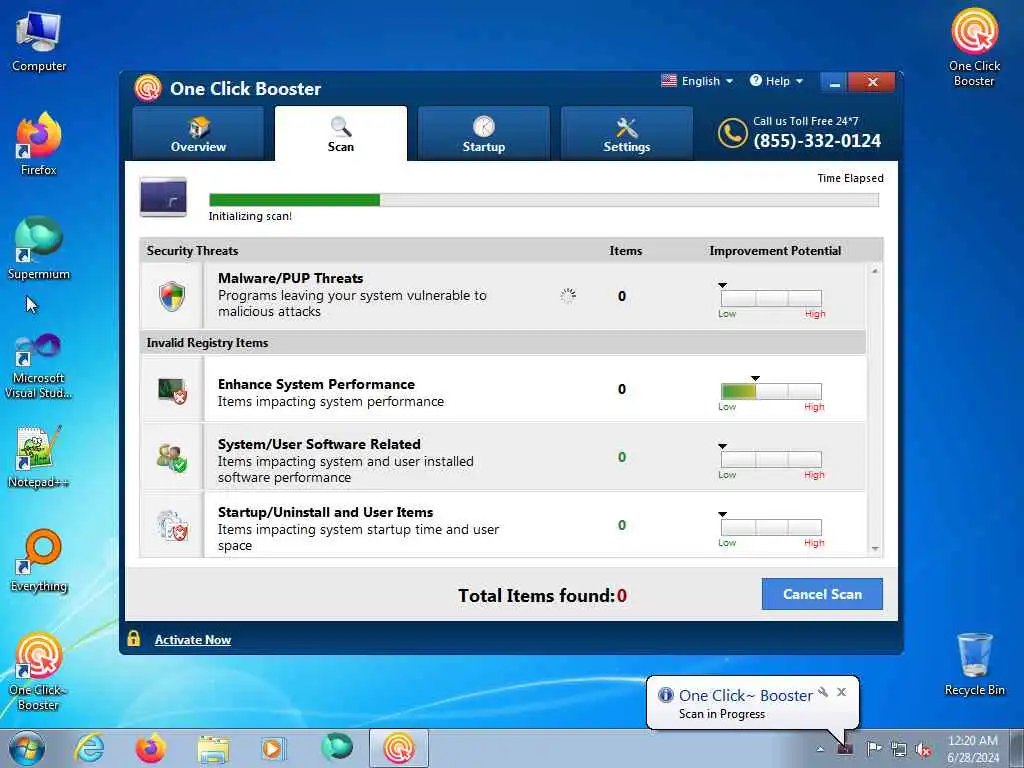Select the Malware/PUP Threats row title
This screenshot has height=768, width=1024.
pyautogui.click(x=291, y=278)
